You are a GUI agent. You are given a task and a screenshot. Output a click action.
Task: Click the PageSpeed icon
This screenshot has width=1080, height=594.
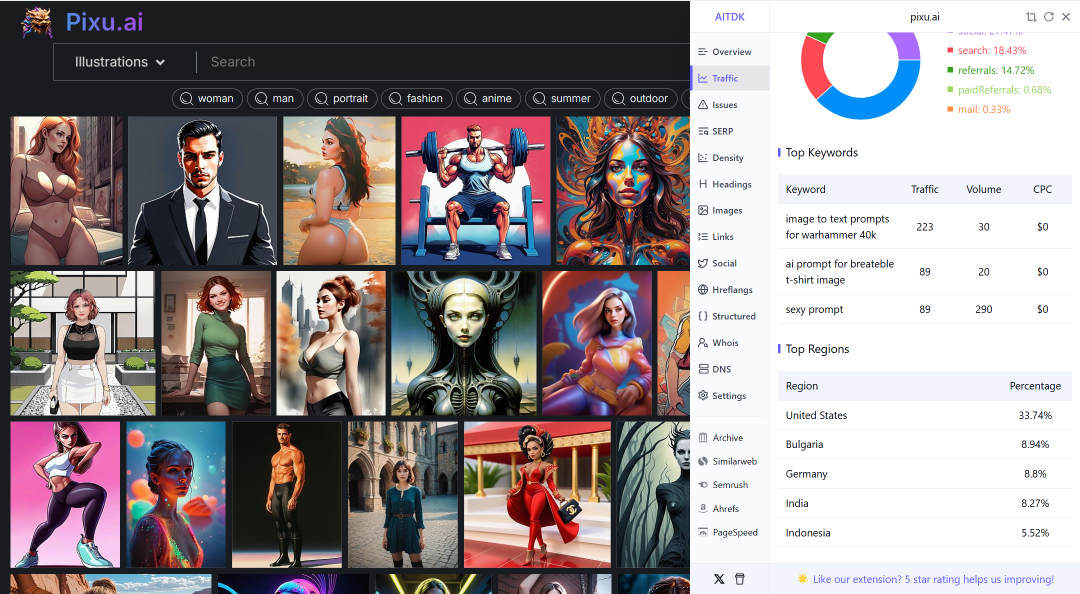pos(703,532)
